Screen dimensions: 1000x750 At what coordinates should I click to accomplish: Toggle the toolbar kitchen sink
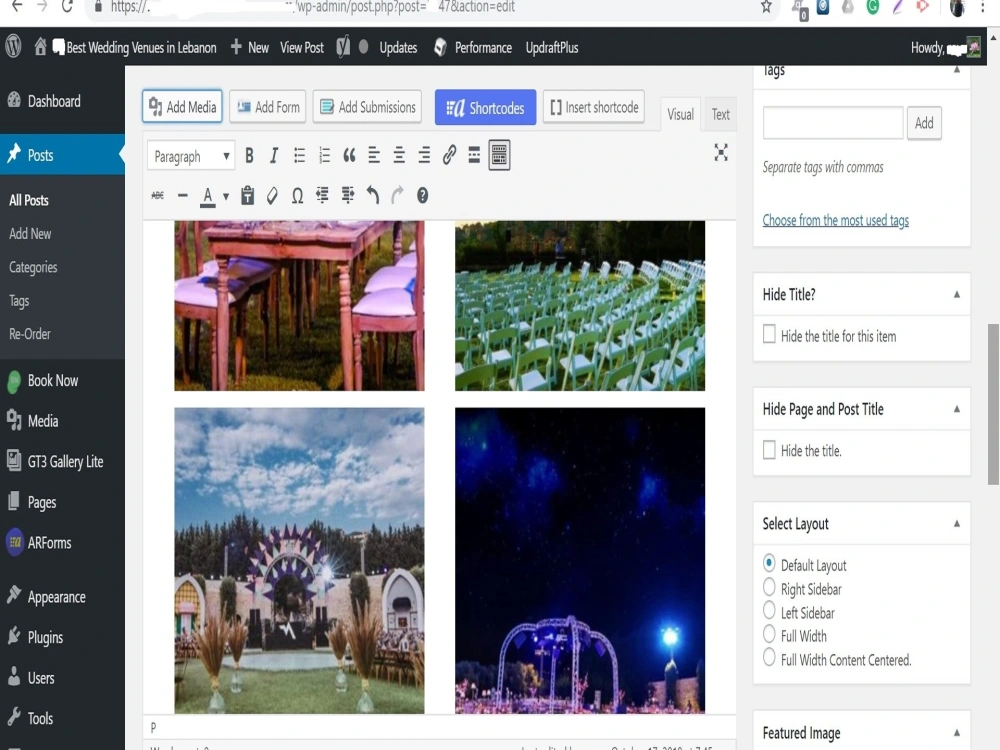coord(499,155)
